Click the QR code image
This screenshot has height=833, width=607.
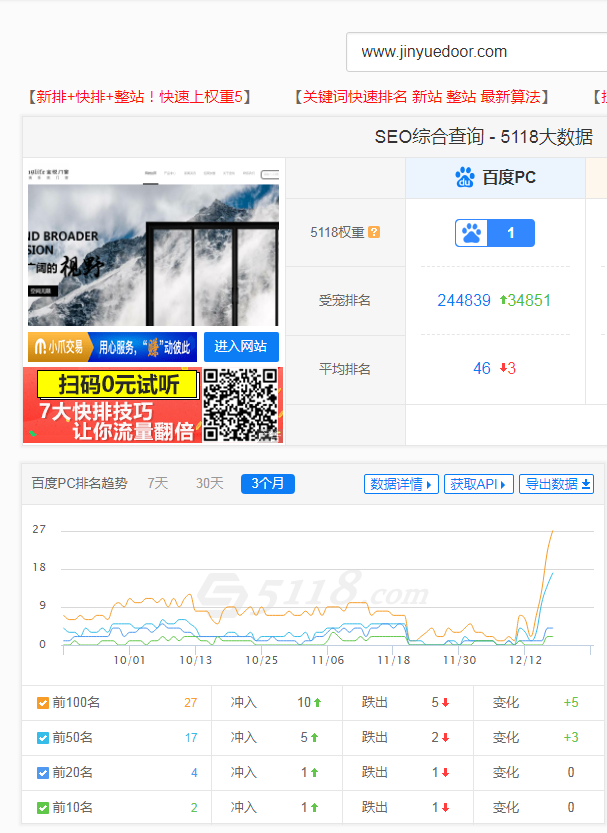241,405
